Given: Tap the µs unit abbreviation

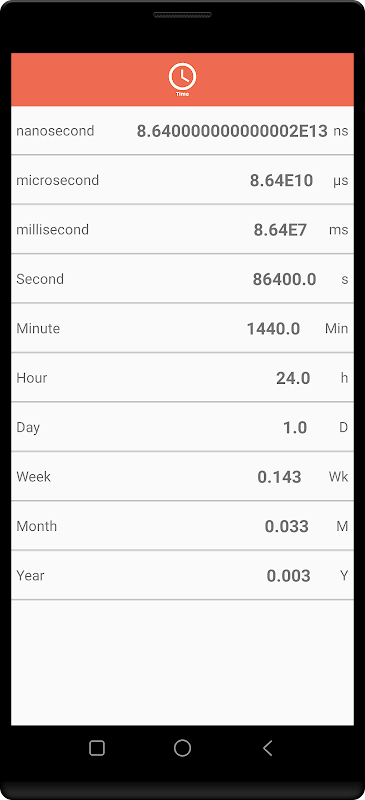Looking at the screenshot, I should click(x=340, y=181).
